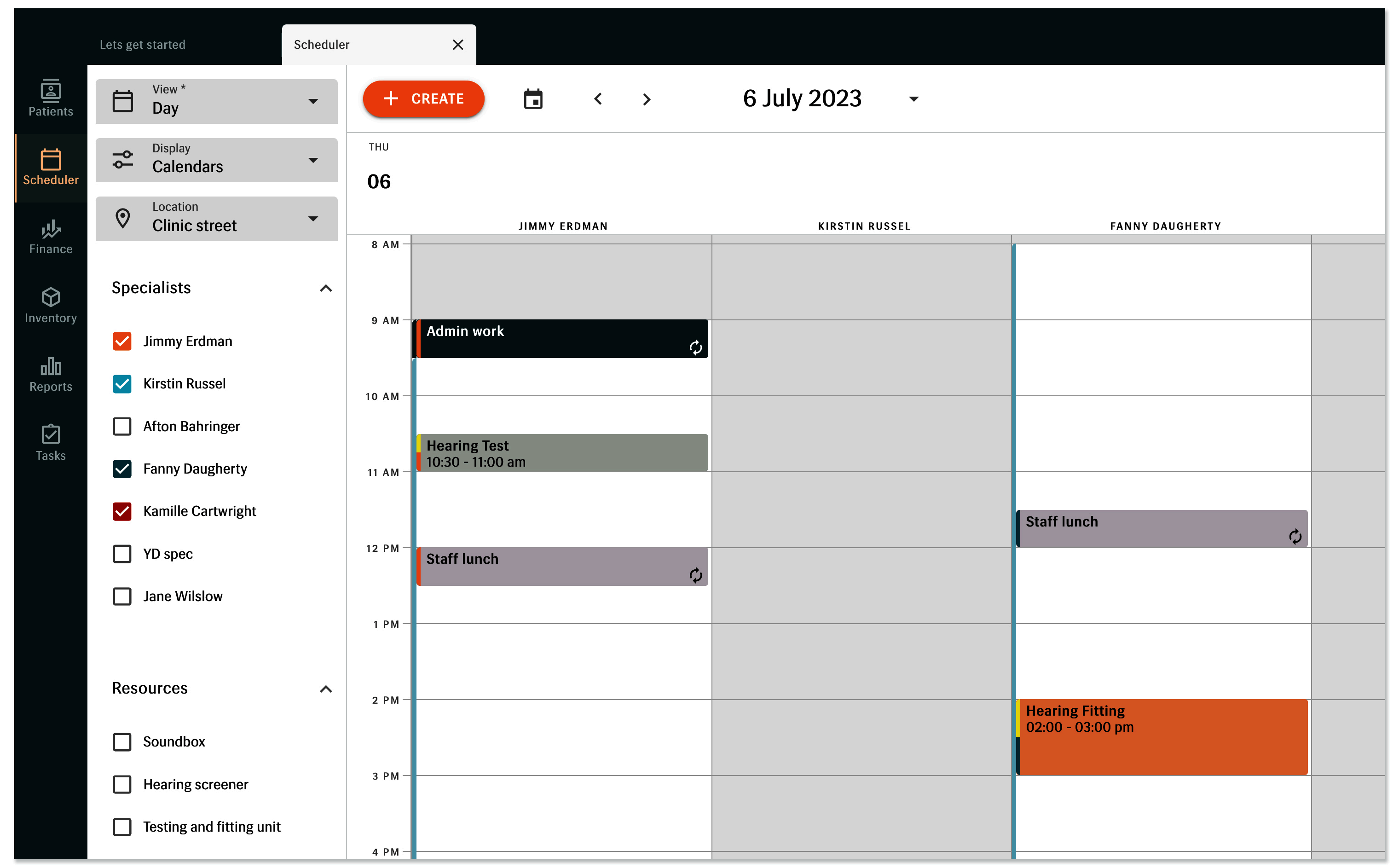Screen dimensions: 1399x868
Task: Go to the next day with right arrow
Action: click(x=646, y=99)
